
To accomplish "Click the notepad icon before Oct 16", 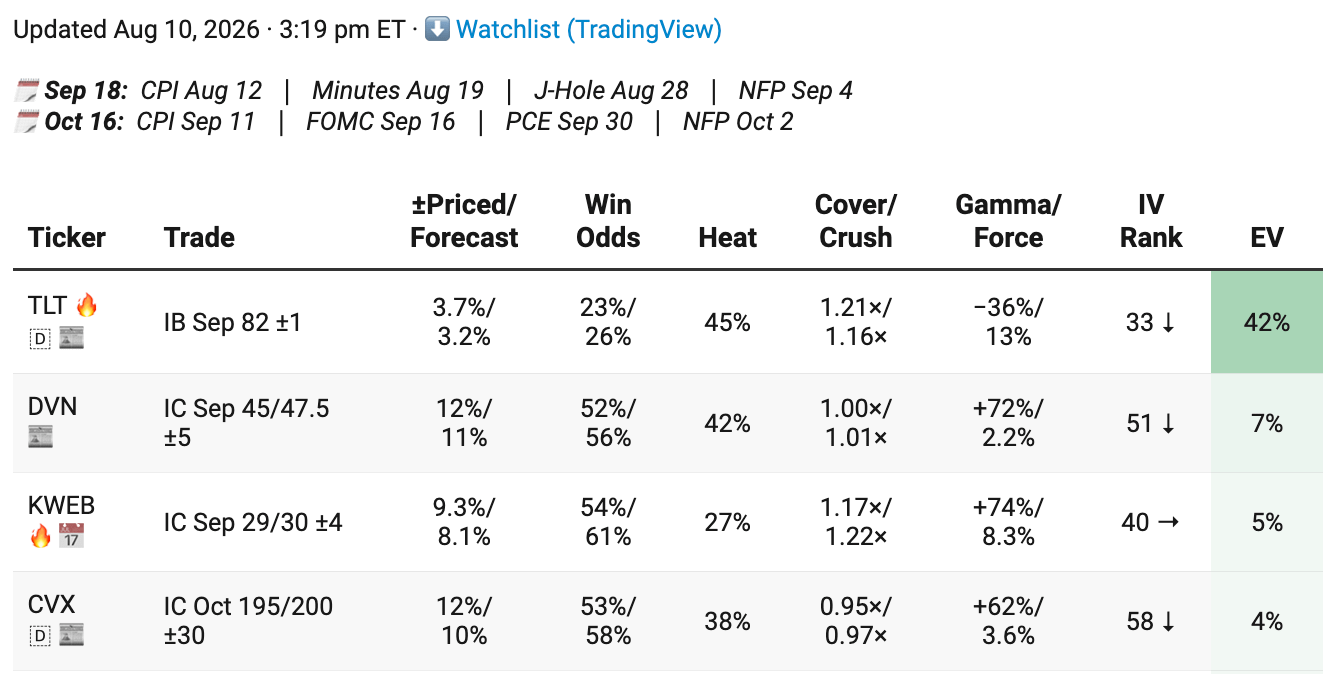I will coord(26,122).
